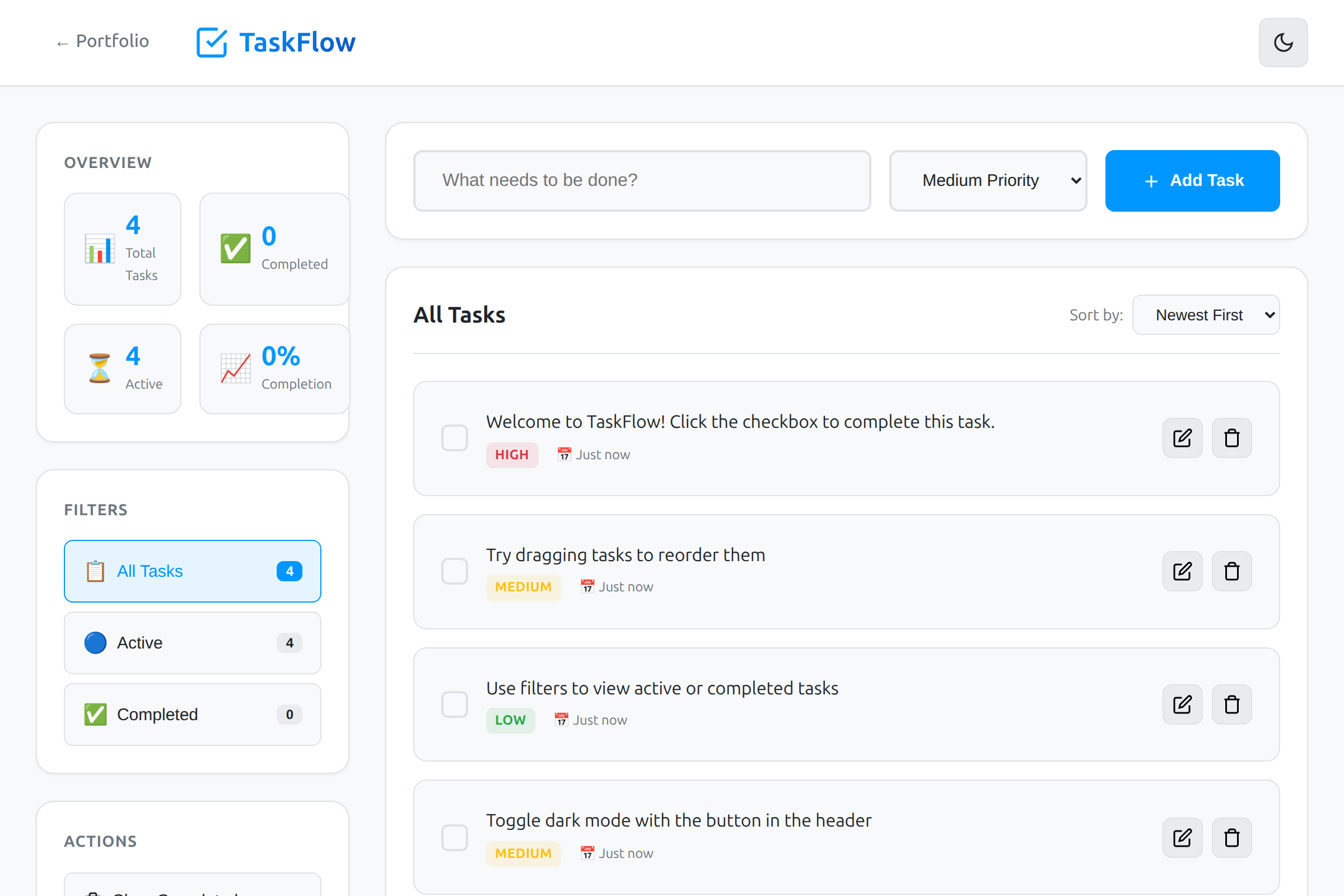Image resolution: width=1344 pixels, height=896 pixels.
Task: Mark the Try dragging tasks task complete
Action: [454, 571]
